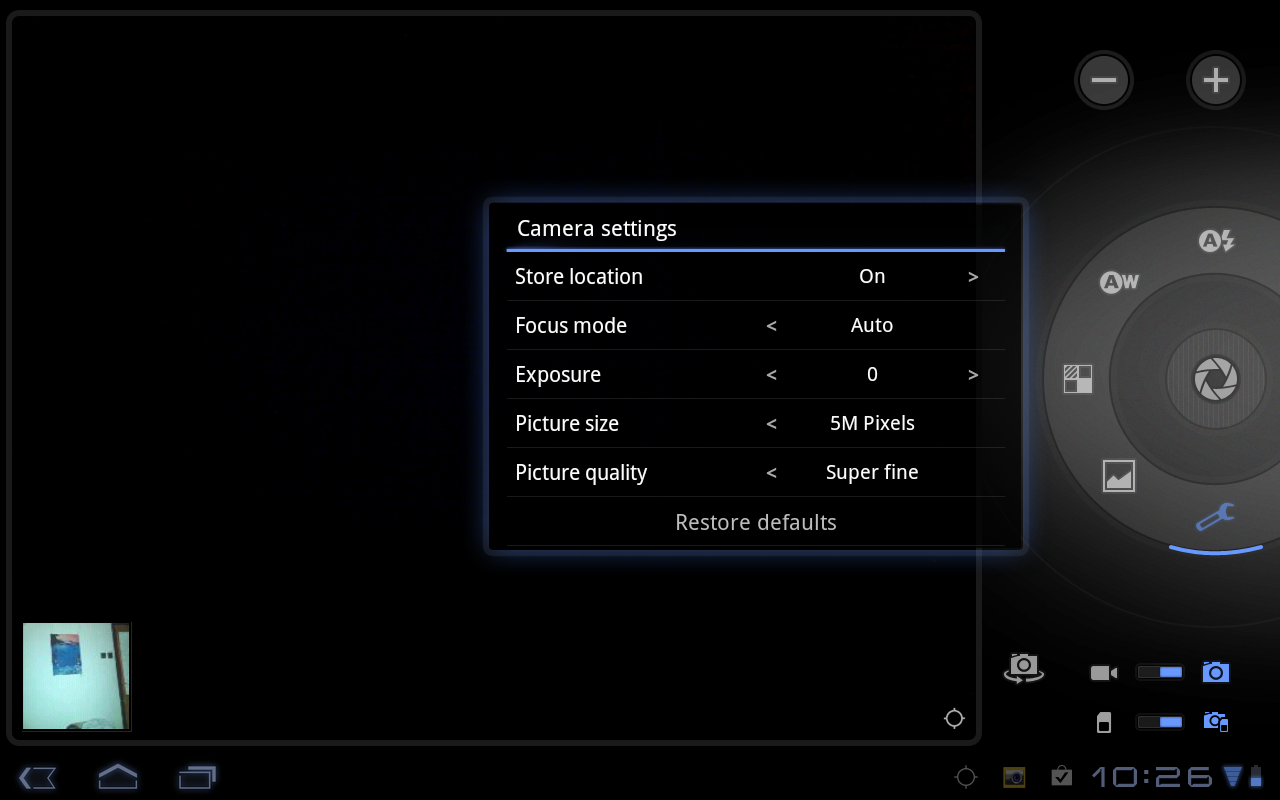Click left arrow for Focus mode
The image size is (1280, 800).
[x=771, y=326]
